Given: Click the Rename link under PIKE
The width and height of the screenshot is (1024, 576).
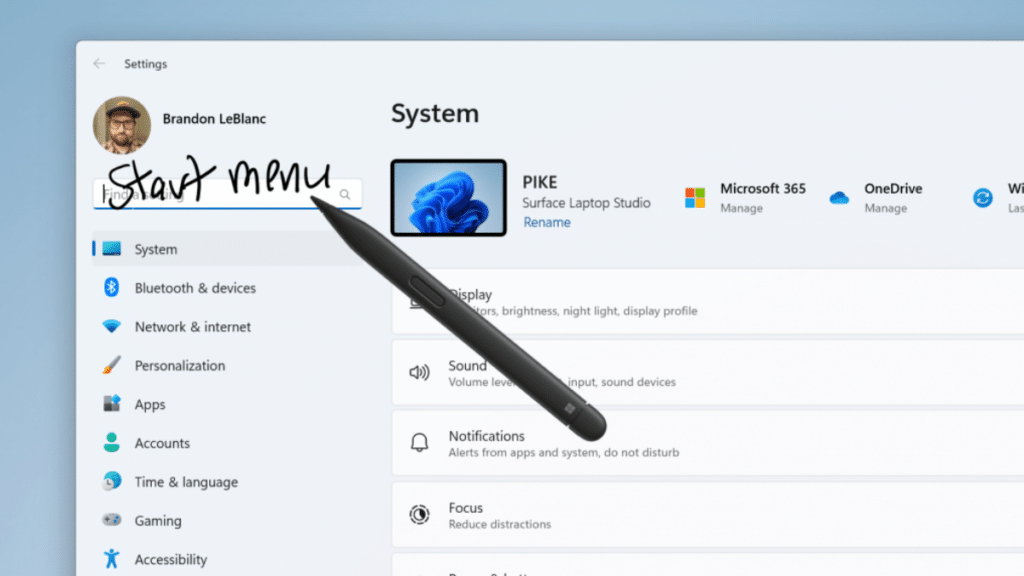Looking at the screenshot, I should [547, 222].
